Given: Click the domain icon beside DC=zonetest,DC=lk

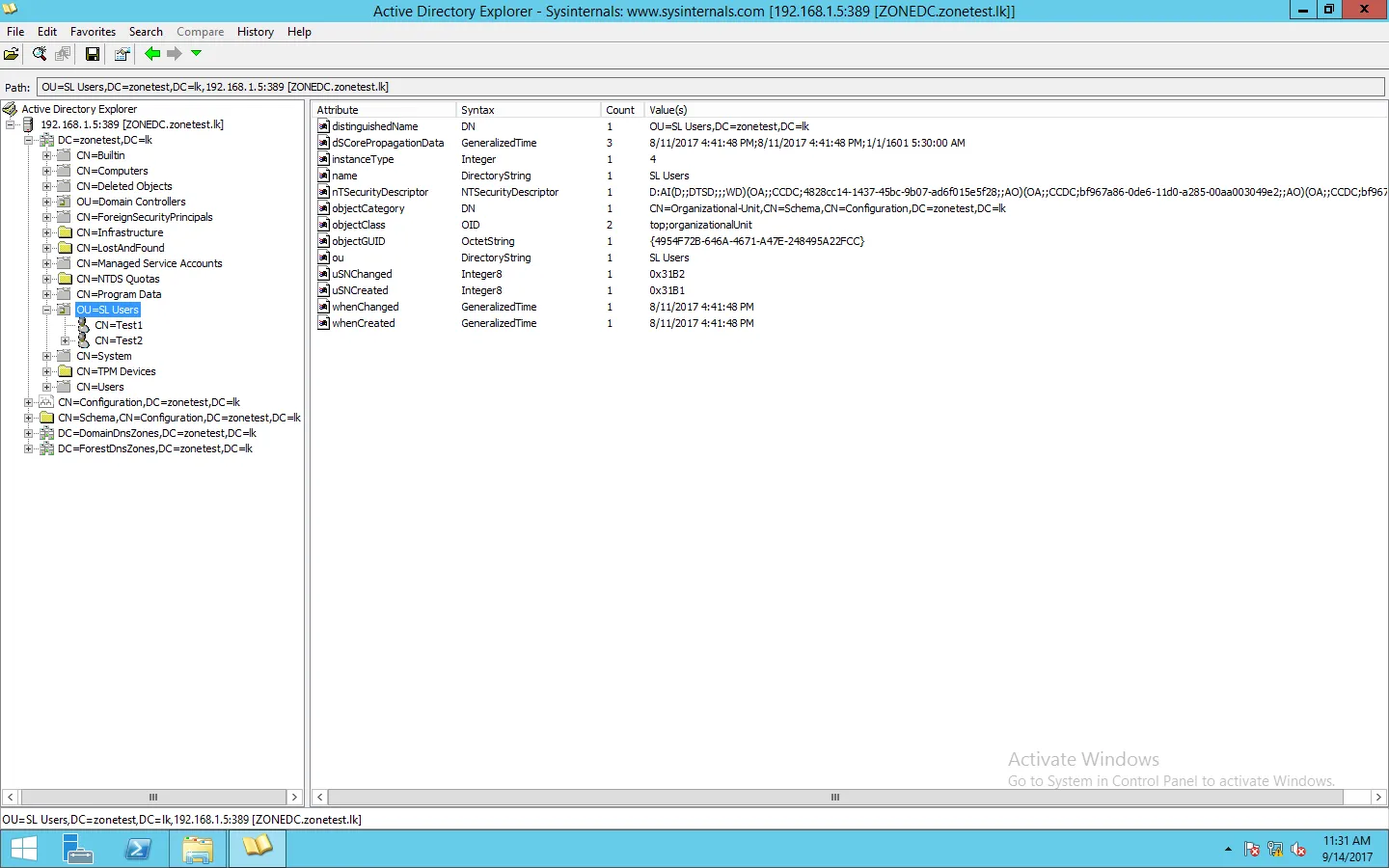Looking at the screenshot, I should [46, 140].
